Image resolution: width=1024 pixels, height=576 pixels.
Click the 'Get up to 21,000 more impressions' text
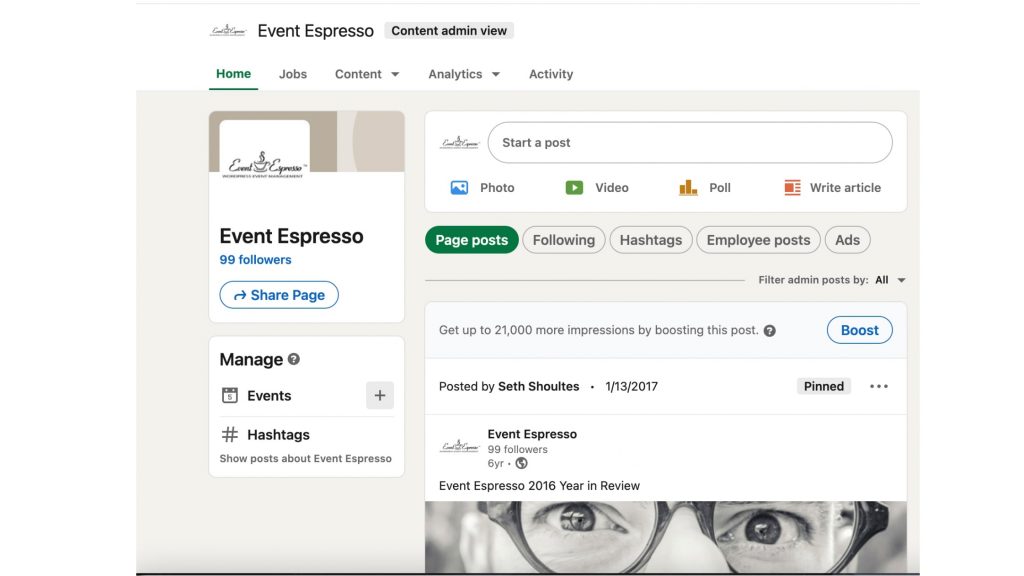[x=599, y=330]
